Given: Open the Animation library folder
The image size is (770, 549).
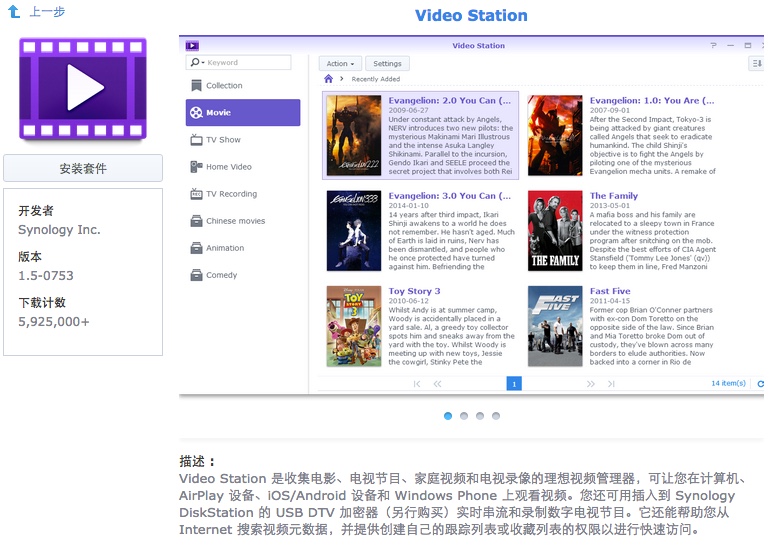Looking at the screenshot, I should pos(224,248).
